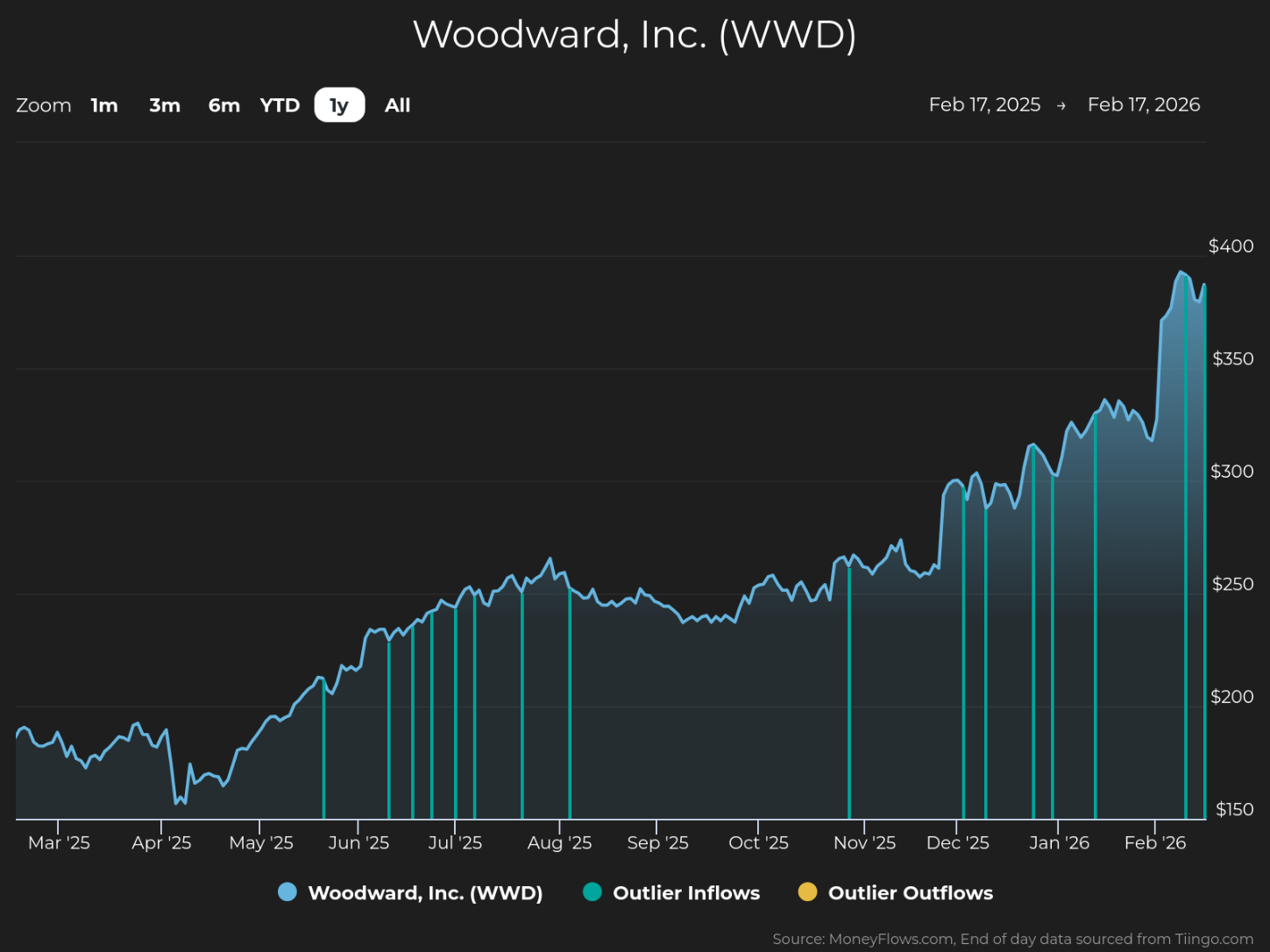Click yellow Outlier Outflows legend marker
Image resolution: width=1270 pixels, height=952 pixels.
tap(807, 892)
